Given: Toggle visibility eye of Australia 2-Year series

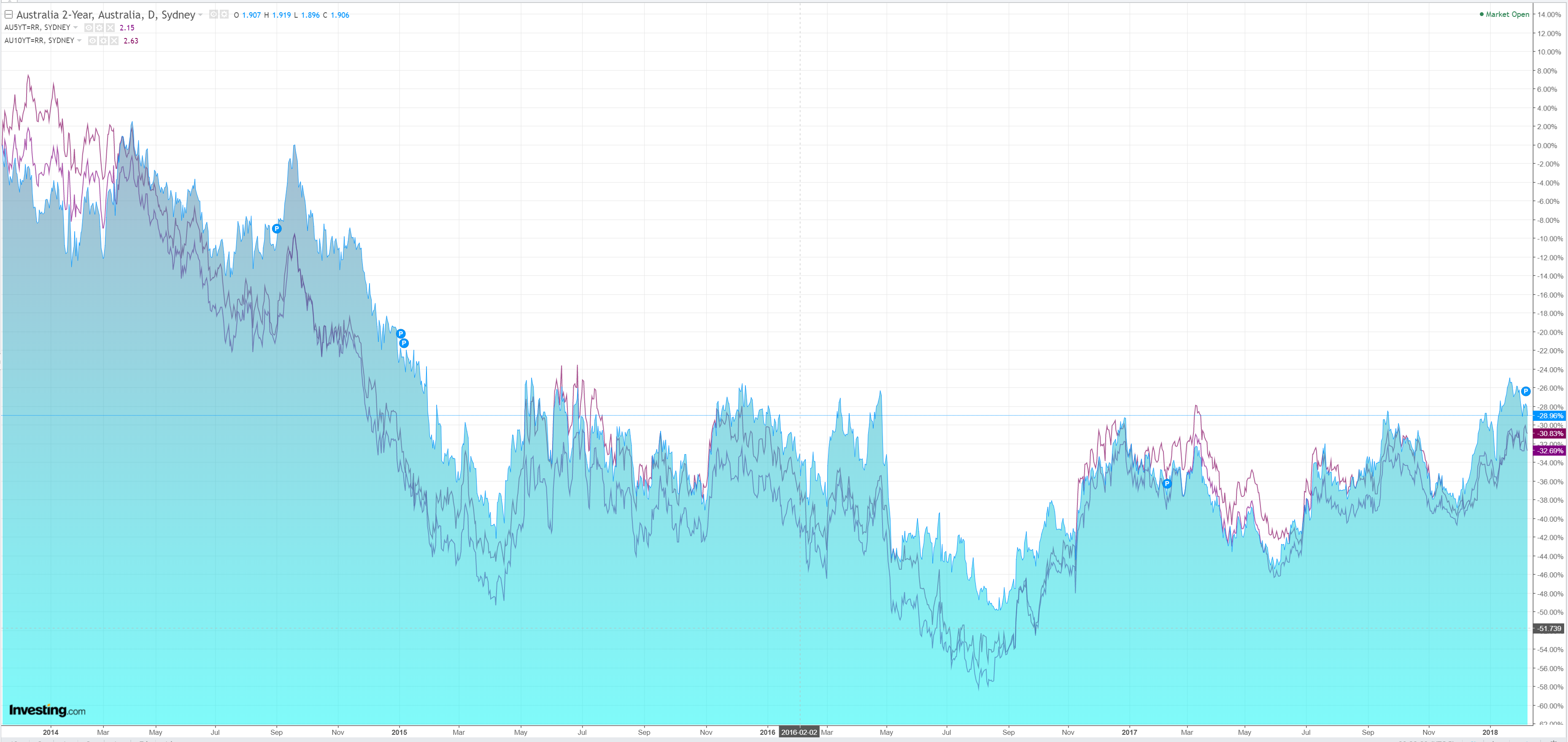Looking at the screenshot, I should point(213,15).
